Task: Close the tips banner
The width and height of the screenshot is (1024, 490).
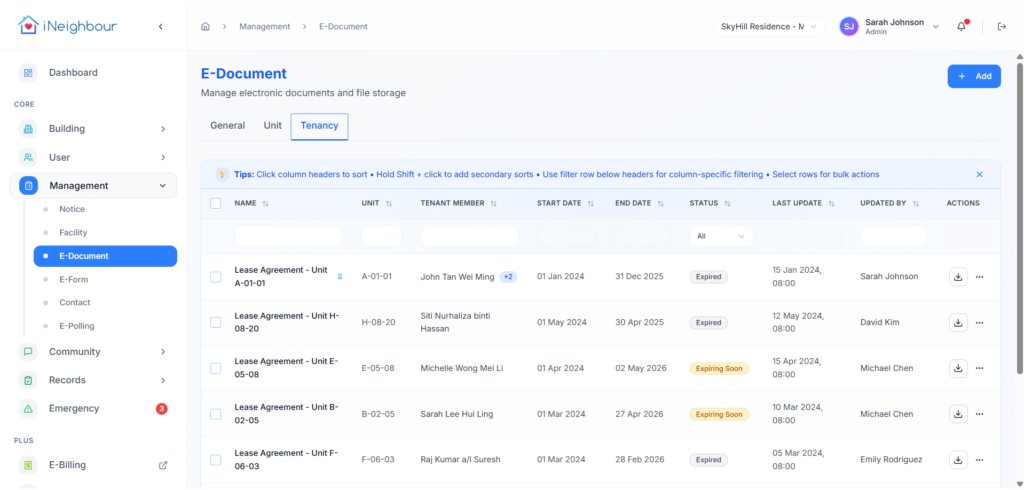Action: pyautogui.click(x=979, y=174)
